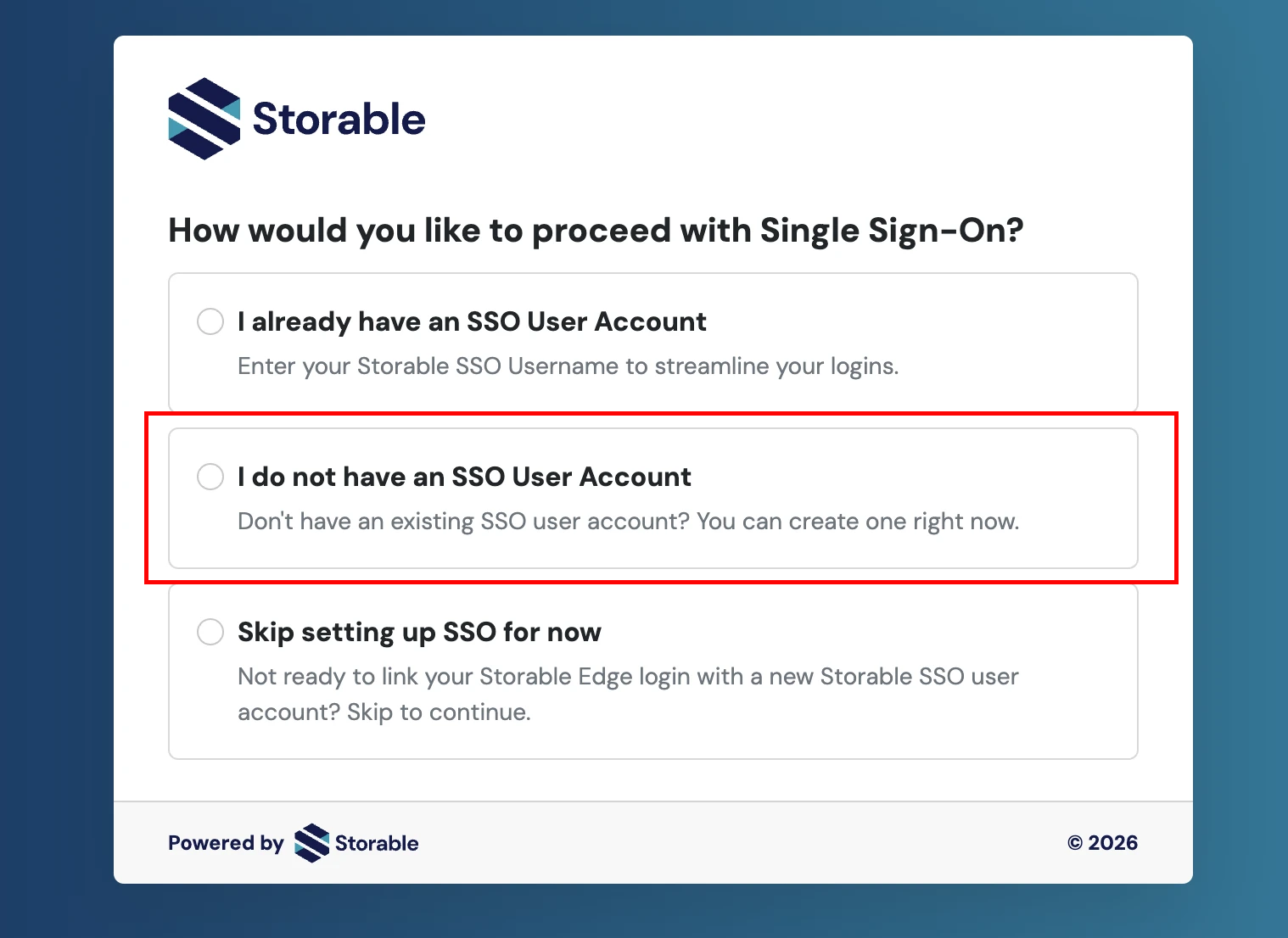Click the 'Skip setting up SSO for now' heading text
Viewport: 1288px width, 938px height.
point(419,632)
